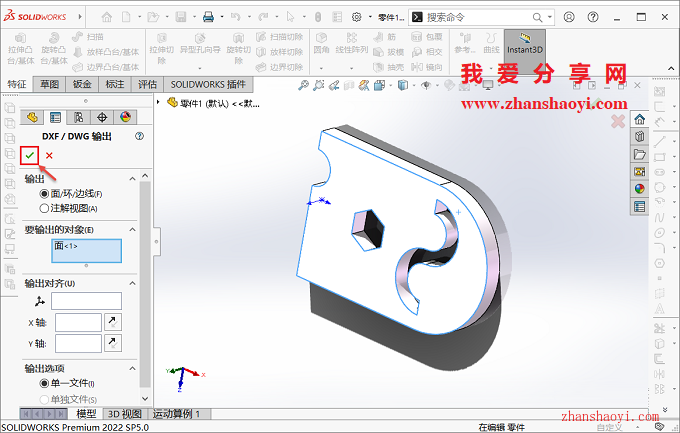680x433 pixels.
Task: Open the search type dropdown arrow
Action: pos(550,17)
